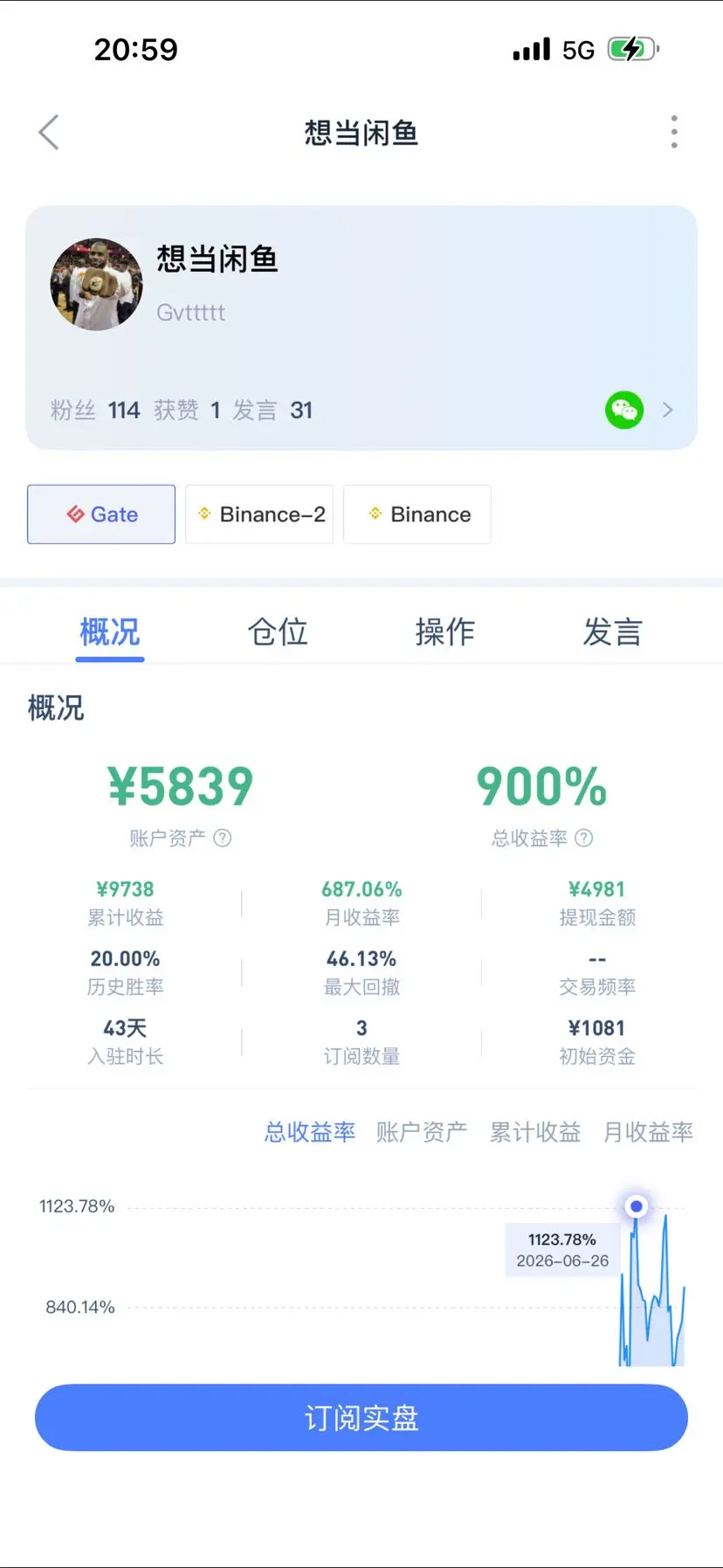Tap the 840.14% axis label
This screenshot has width=723, height=1568.
80,1308
